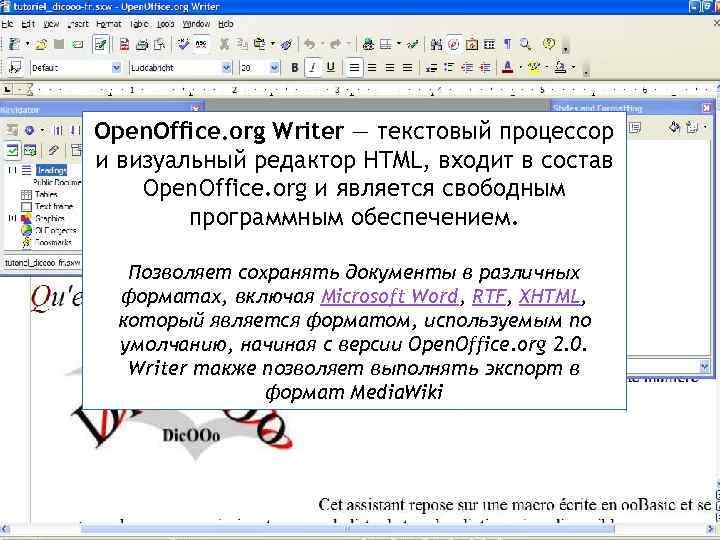This screenshot has height=540, width=720.
Task: Toggle Underline formatting
Action: (x=331, y=68)
